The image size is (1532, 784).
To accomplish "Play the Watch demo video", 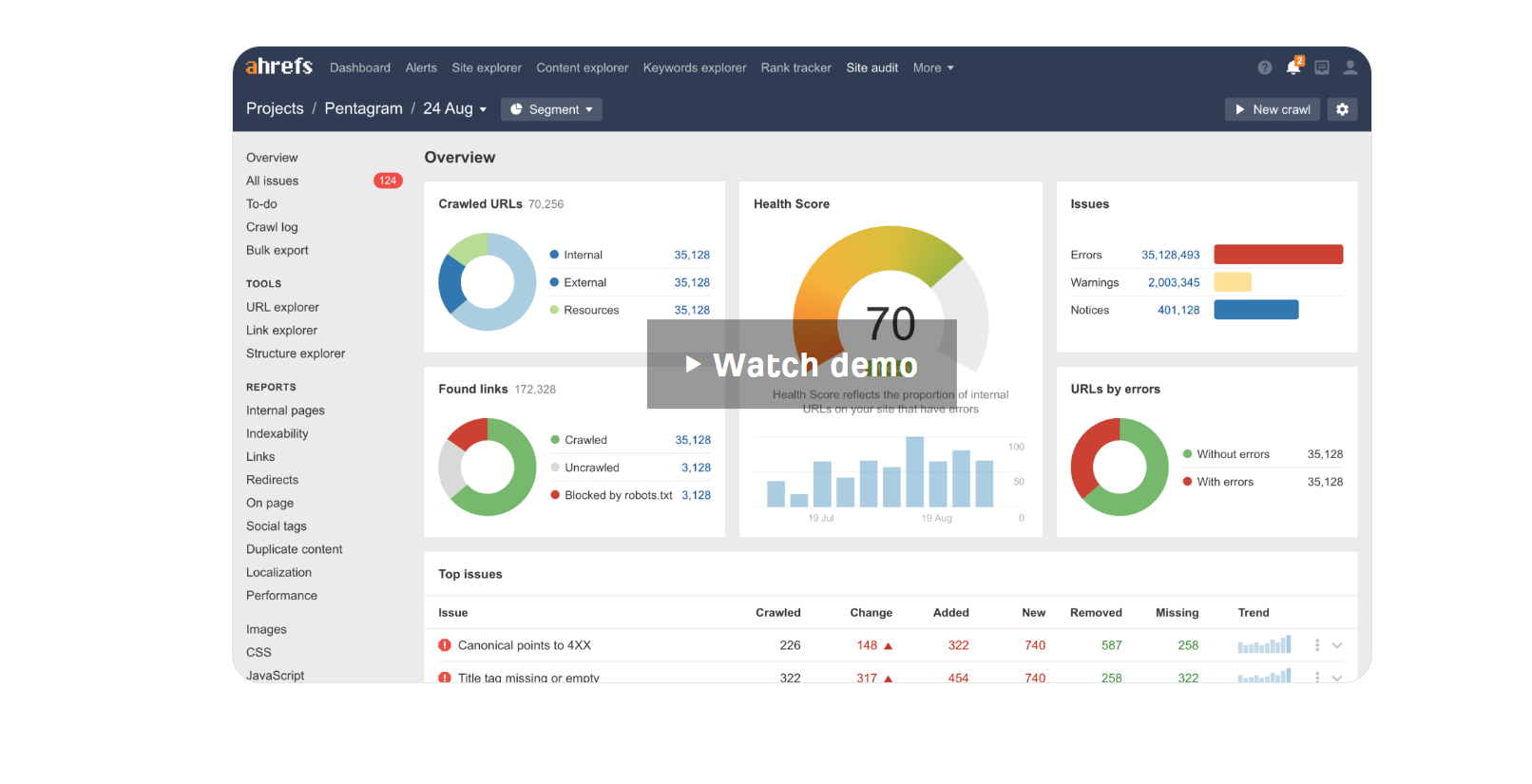I will pos(802,364).
